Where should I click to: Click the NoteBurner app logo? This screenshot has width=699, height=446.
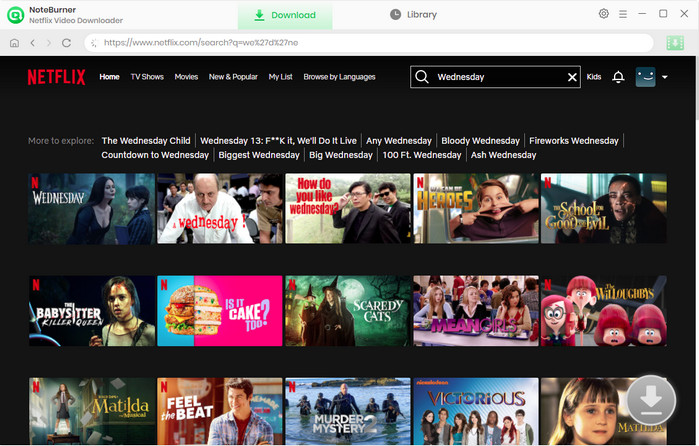click(x=16, y=15)
